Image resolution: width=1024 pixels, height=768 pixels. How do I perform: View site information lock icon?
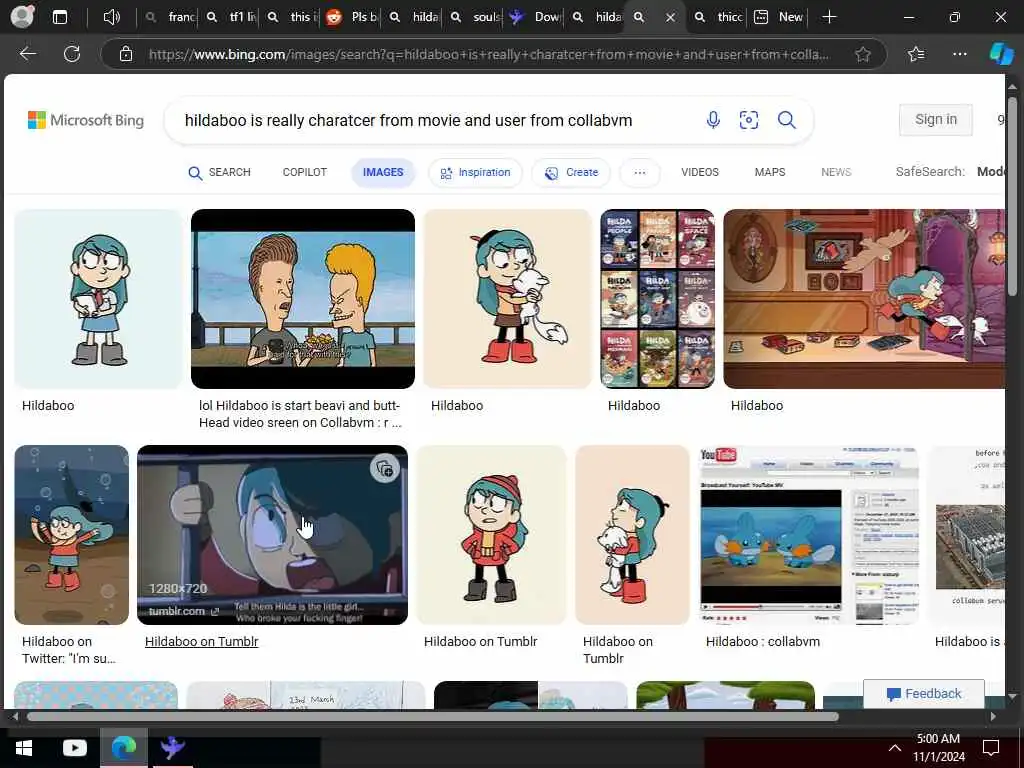[x=126, y=54]
